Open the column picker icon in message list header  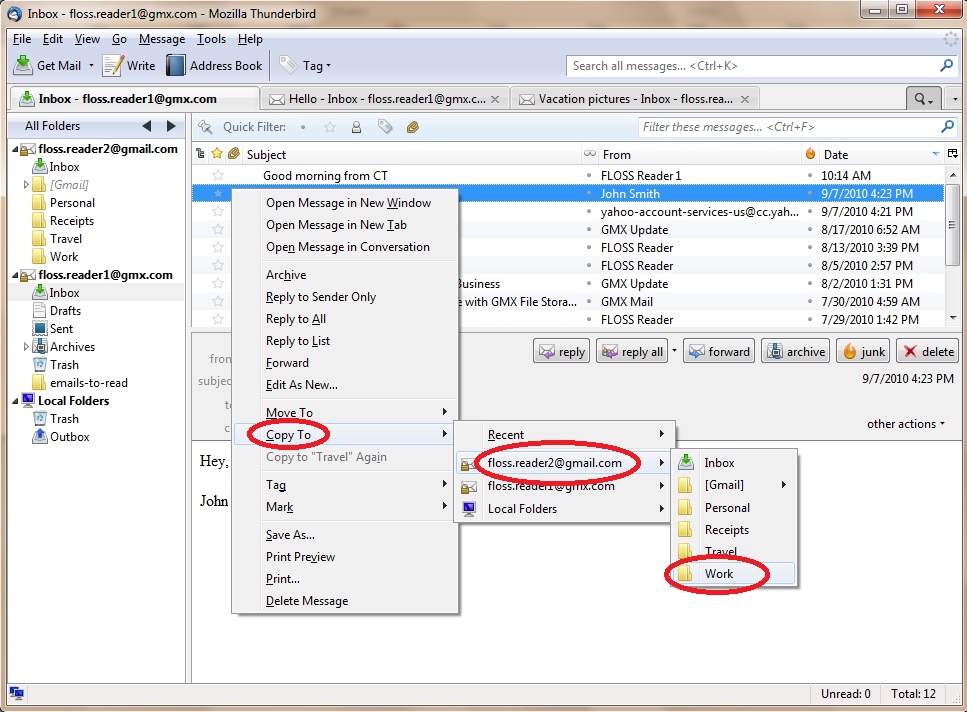951,154
